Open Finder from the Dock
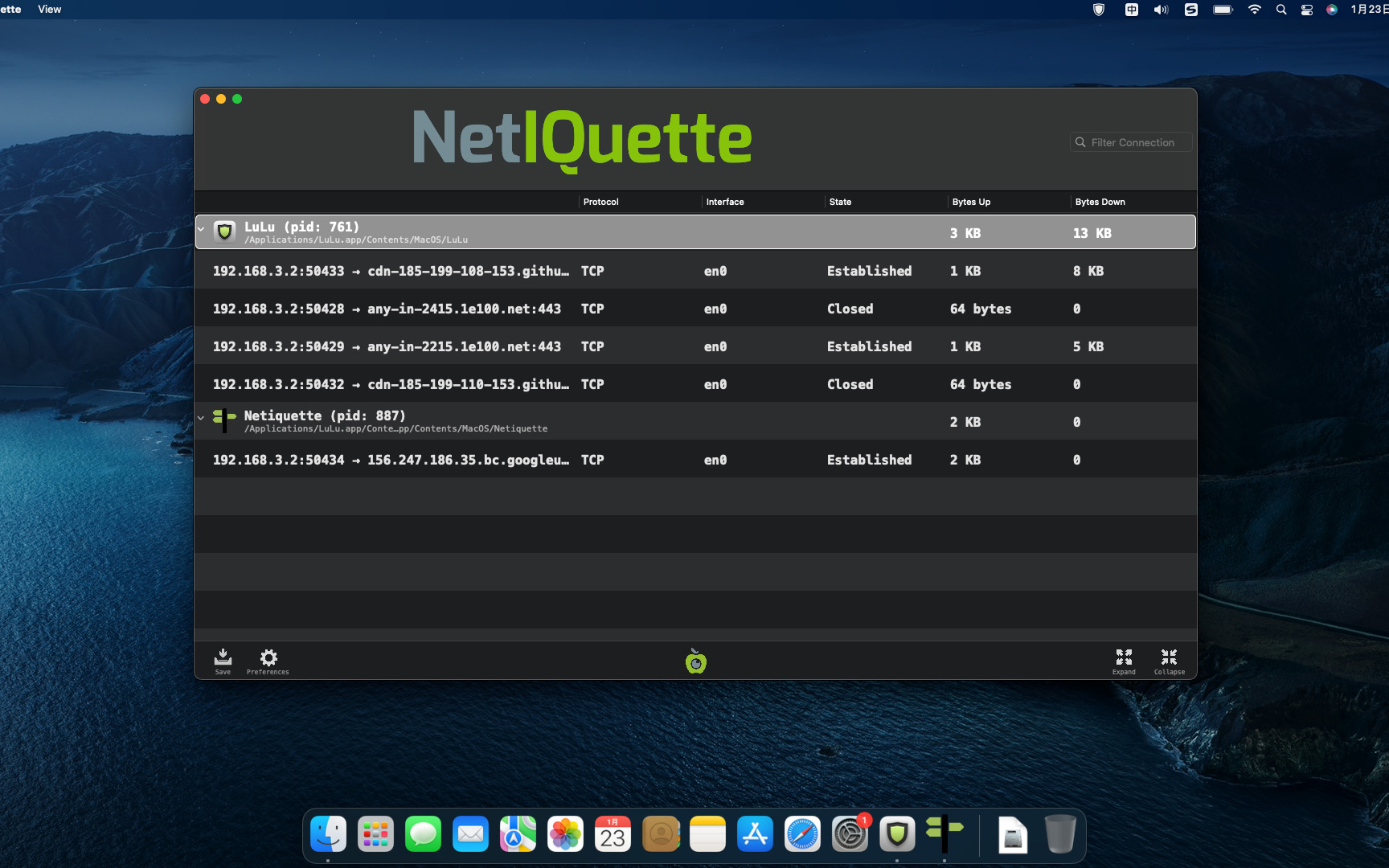Viewport: 1389px width, 868px height. (x=328, y=834)
